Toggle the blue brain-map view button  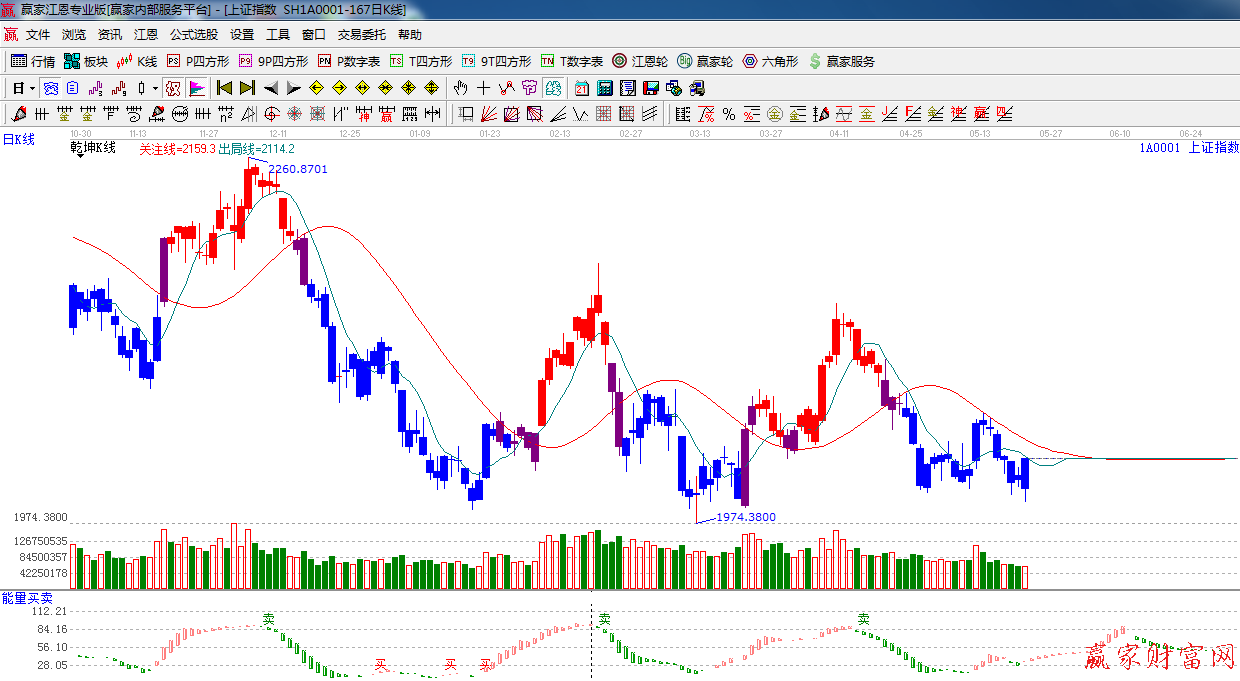coord(50,88)
